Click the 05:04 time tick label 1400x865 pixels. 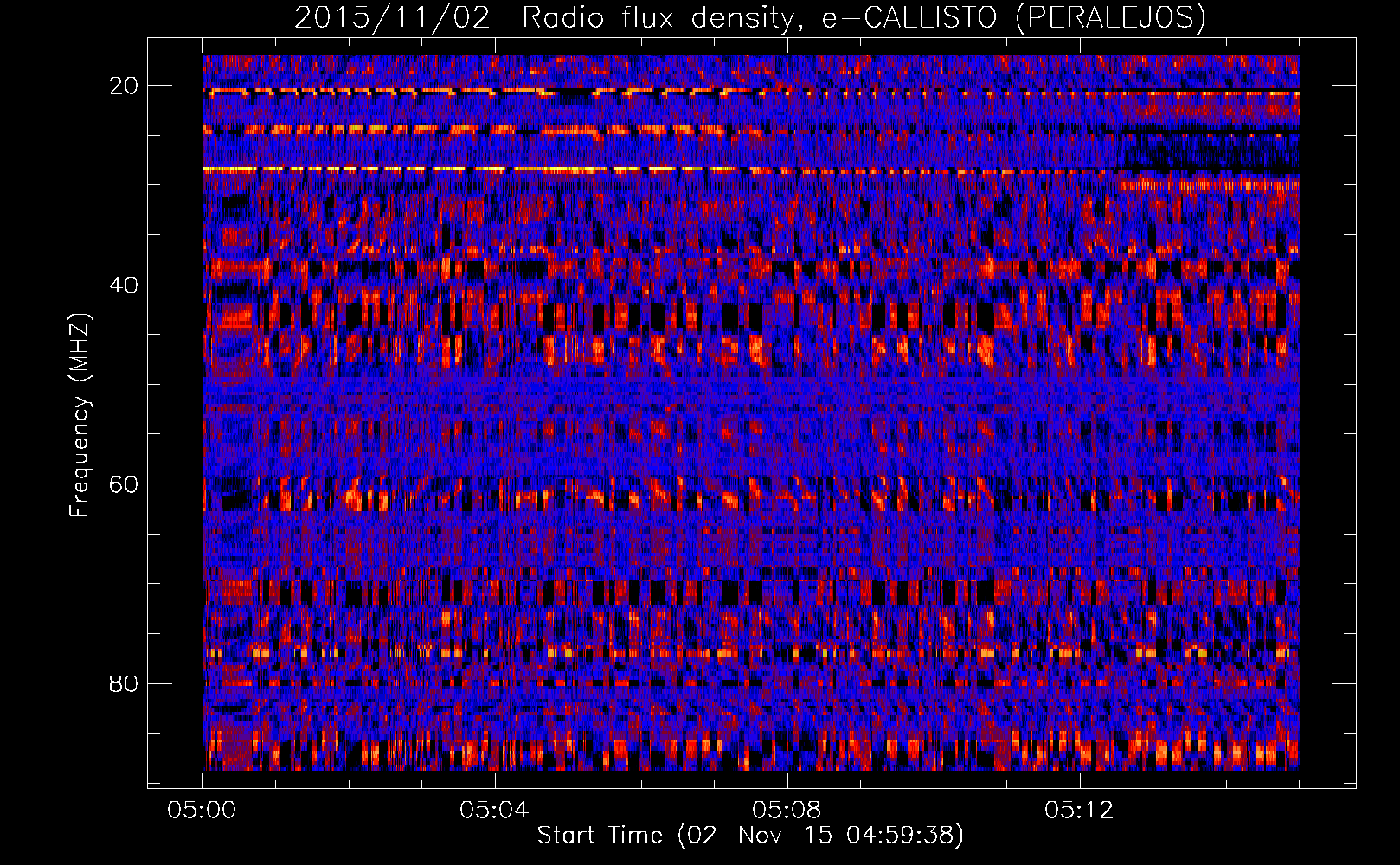(494, 811)
